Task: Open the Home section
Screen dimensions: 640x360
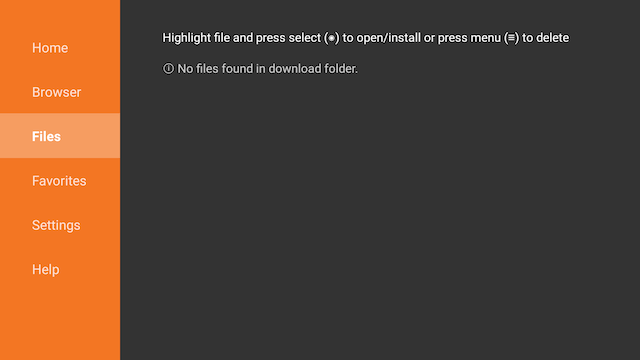Action: (x=60, y=48)
